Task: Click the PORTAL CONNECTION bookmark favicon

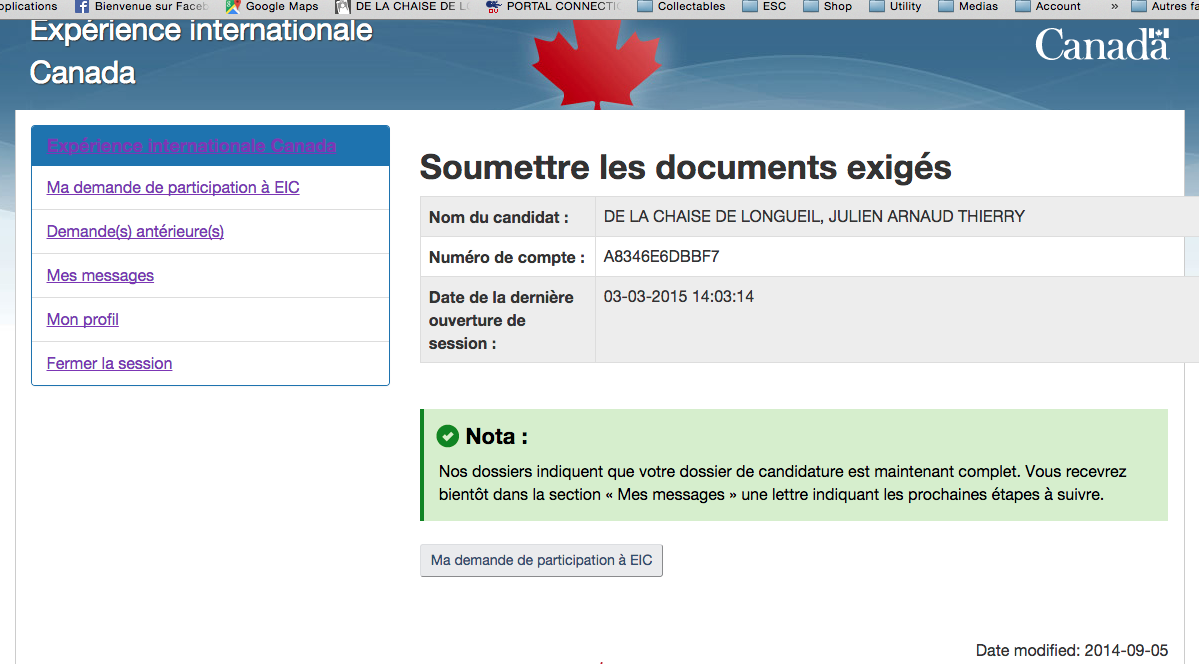Action: point(492,6)
